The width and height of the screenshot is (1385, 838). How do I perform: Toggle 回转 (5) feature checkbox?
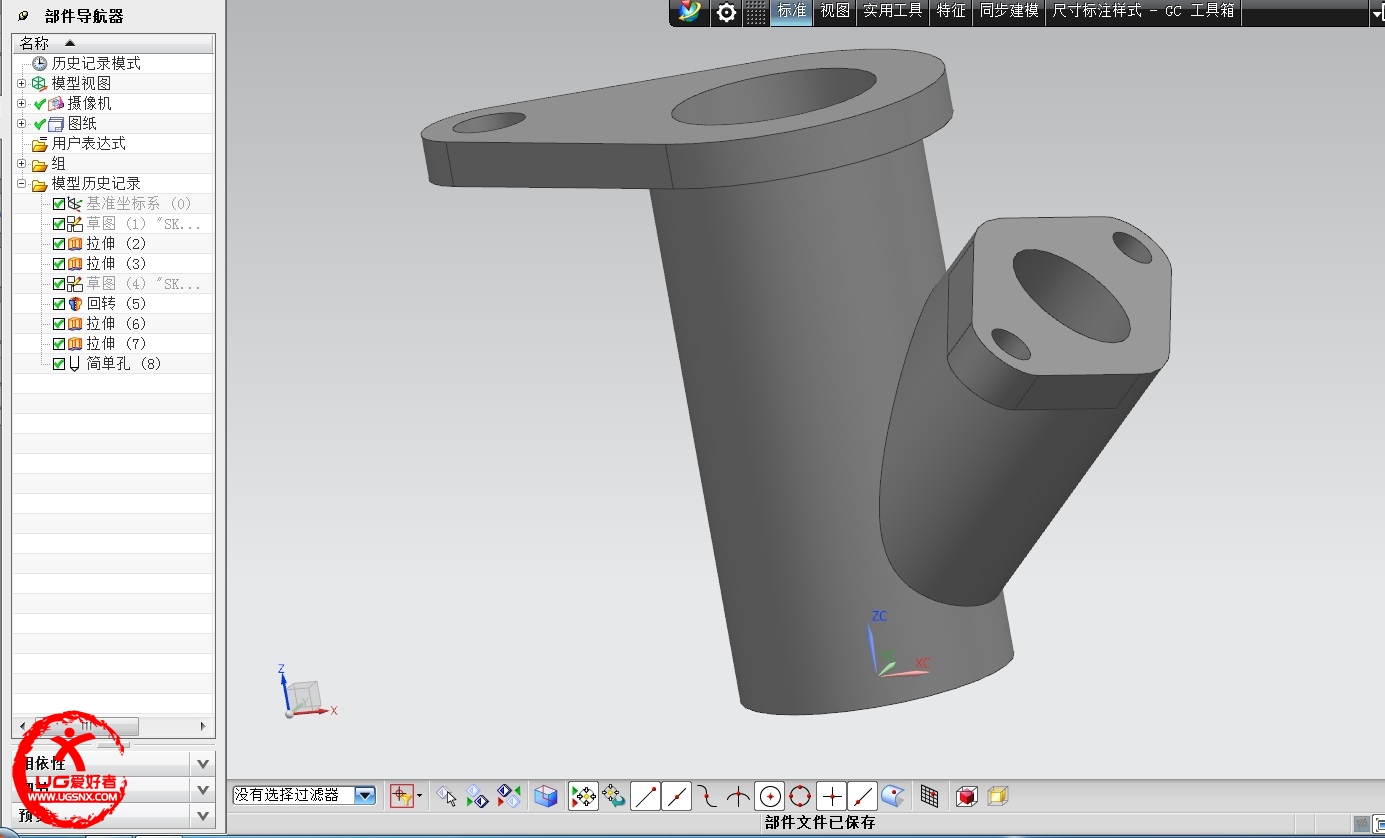(x=59, y=304)
